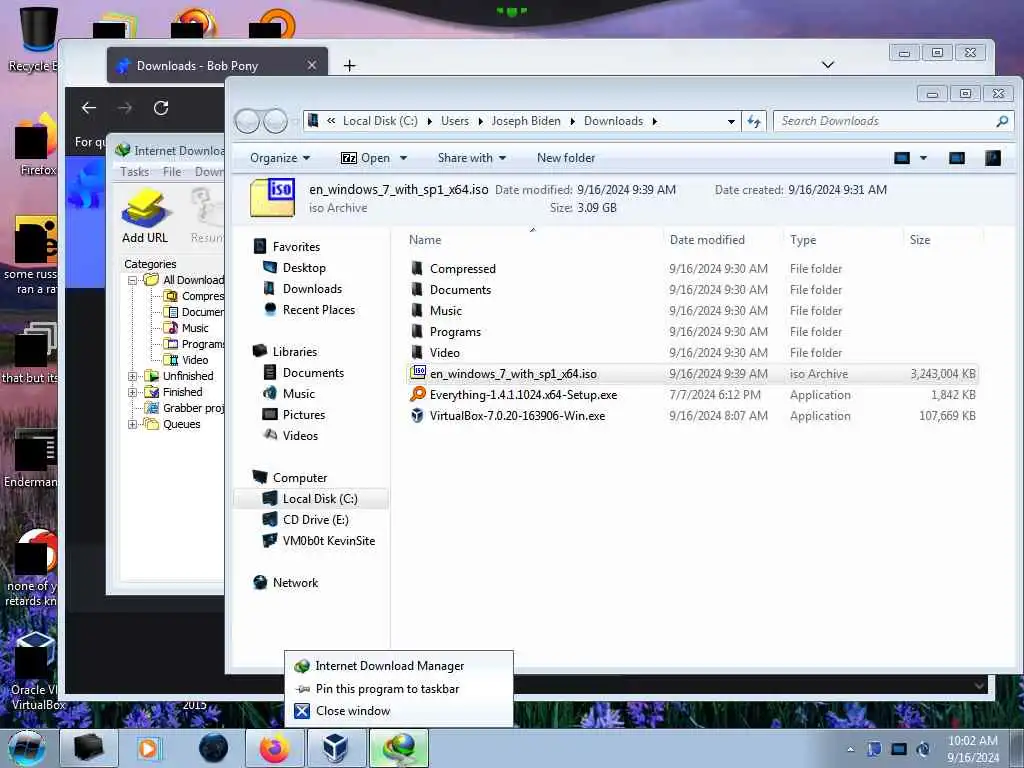The height and width of the screenshot is (768, 1024).
Task: Choose Pin this program to taskbar
Action: pos(399,689)
